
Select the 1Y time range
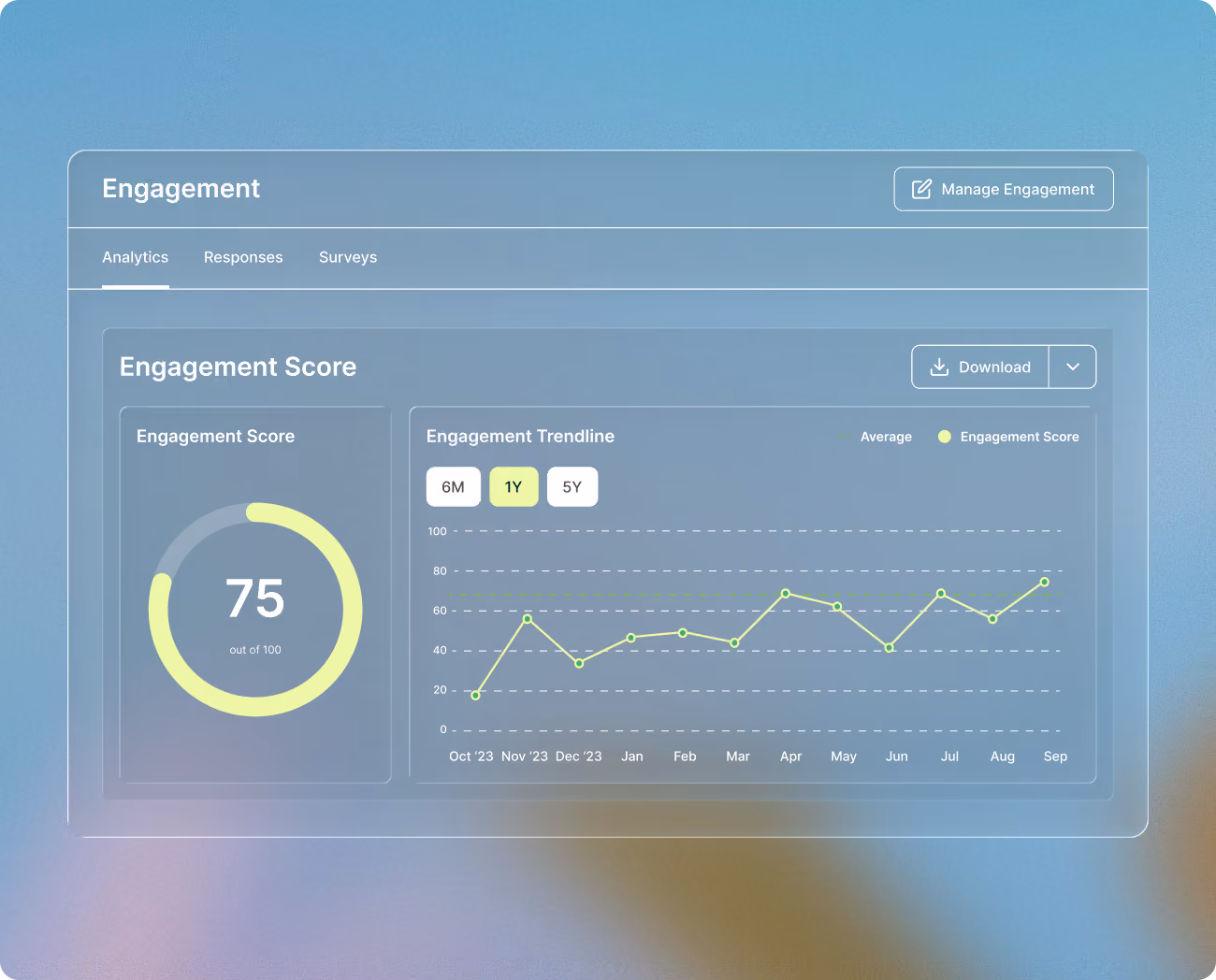tap(514, 486)
